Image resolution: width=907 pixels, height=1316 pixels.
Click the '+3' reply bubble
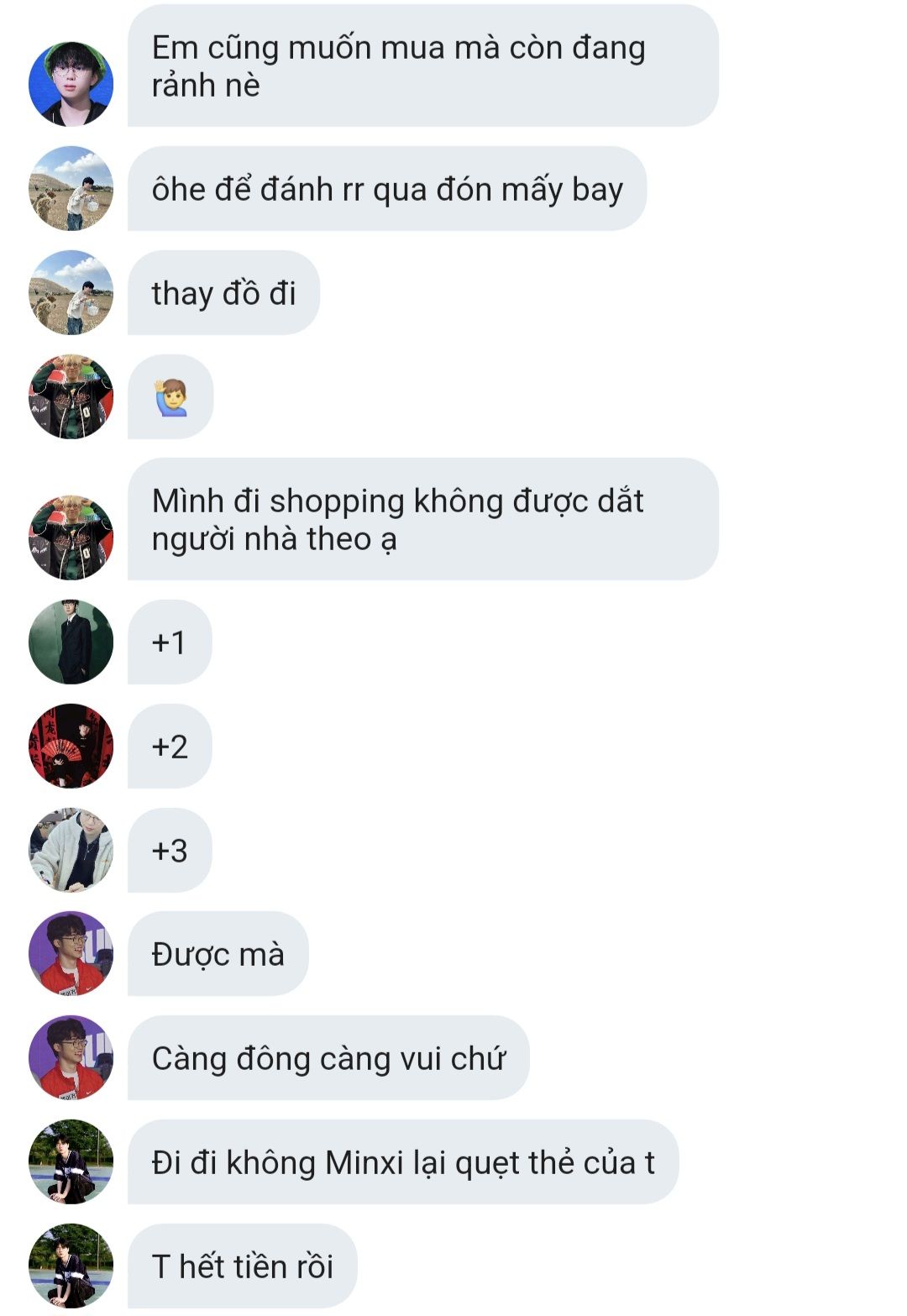tap(170, 850)
